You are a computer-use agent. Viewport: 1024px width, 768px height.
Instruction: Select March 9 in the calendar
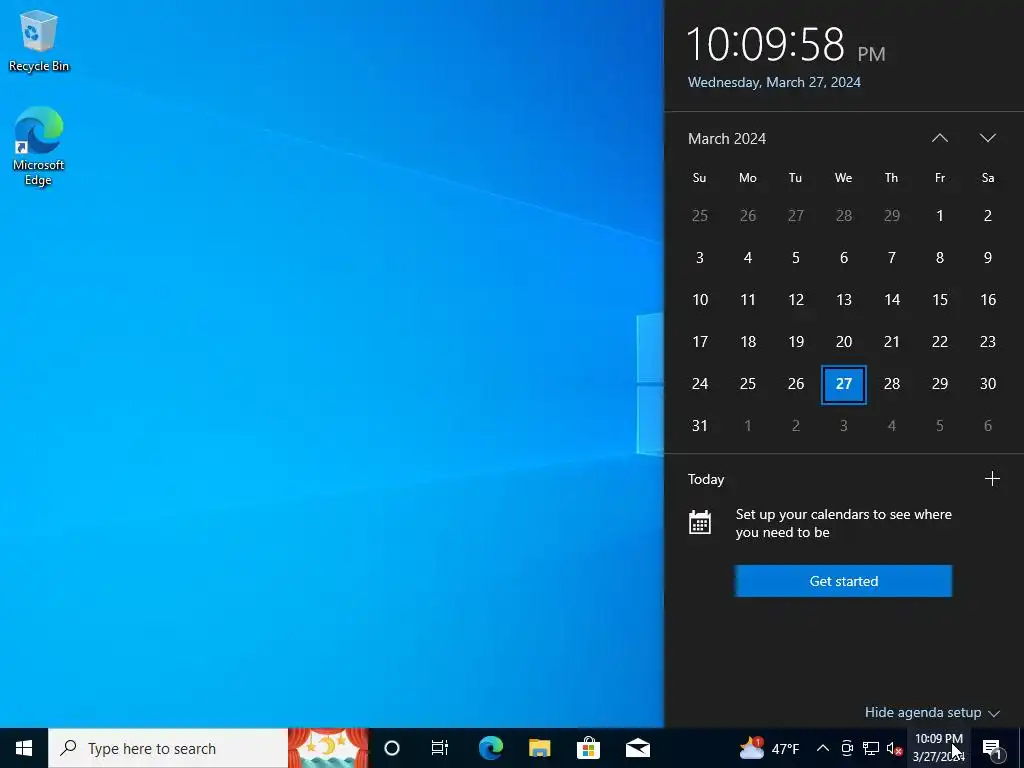click(x=988, y=257)
